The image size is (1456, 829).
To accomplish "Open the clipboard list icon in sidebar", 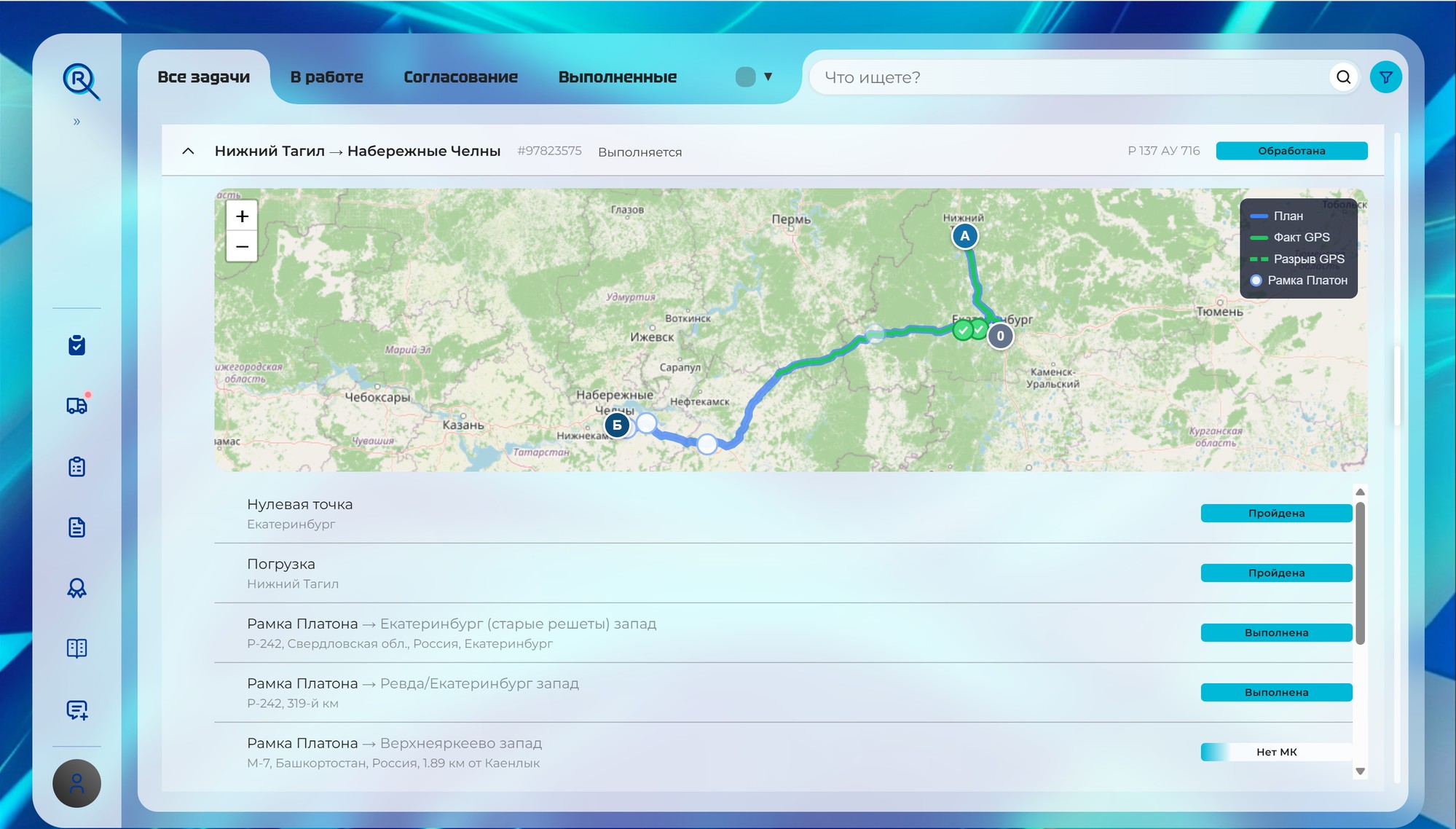I will pos(76,466).
